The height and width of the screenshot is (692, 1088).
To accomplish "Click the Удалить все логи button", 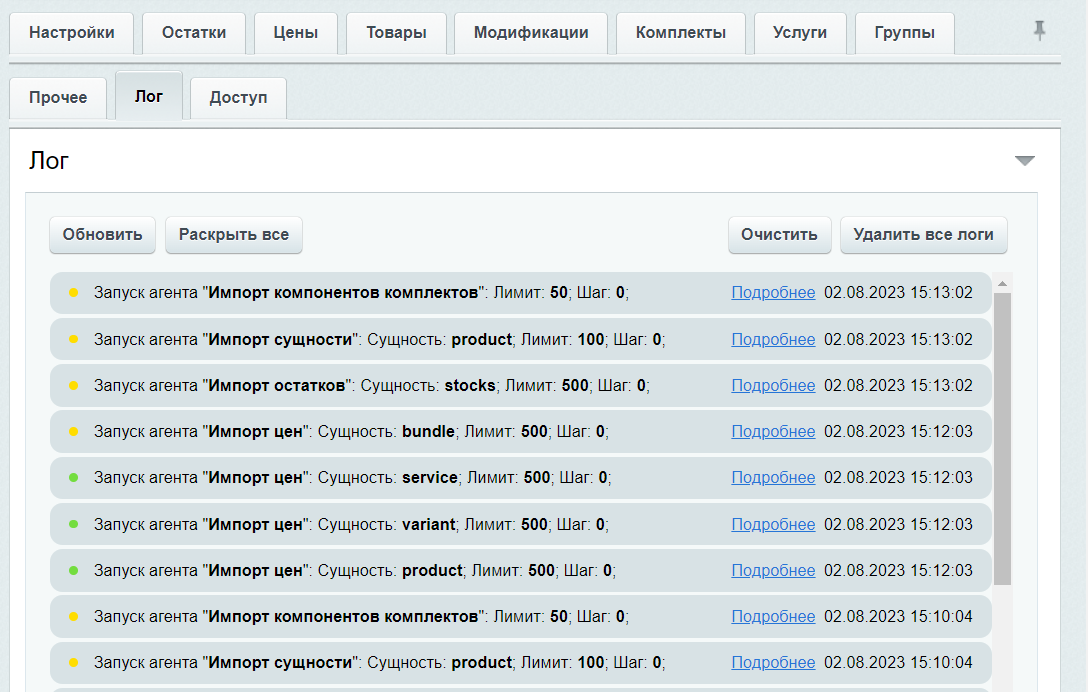I will pos(923,235).
